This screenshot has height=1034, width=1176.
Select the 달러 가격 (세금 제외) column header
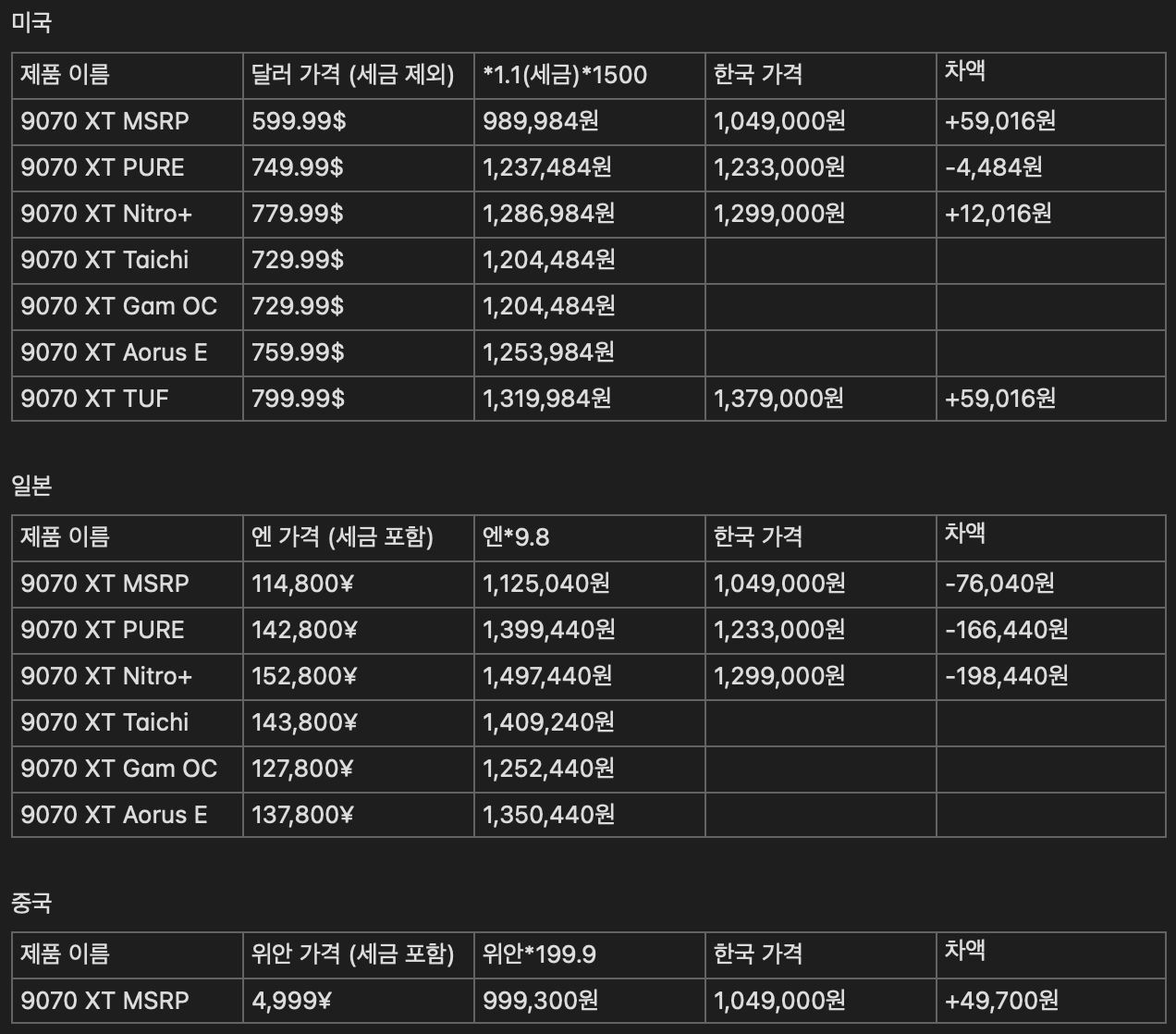(x=352, y=75)
